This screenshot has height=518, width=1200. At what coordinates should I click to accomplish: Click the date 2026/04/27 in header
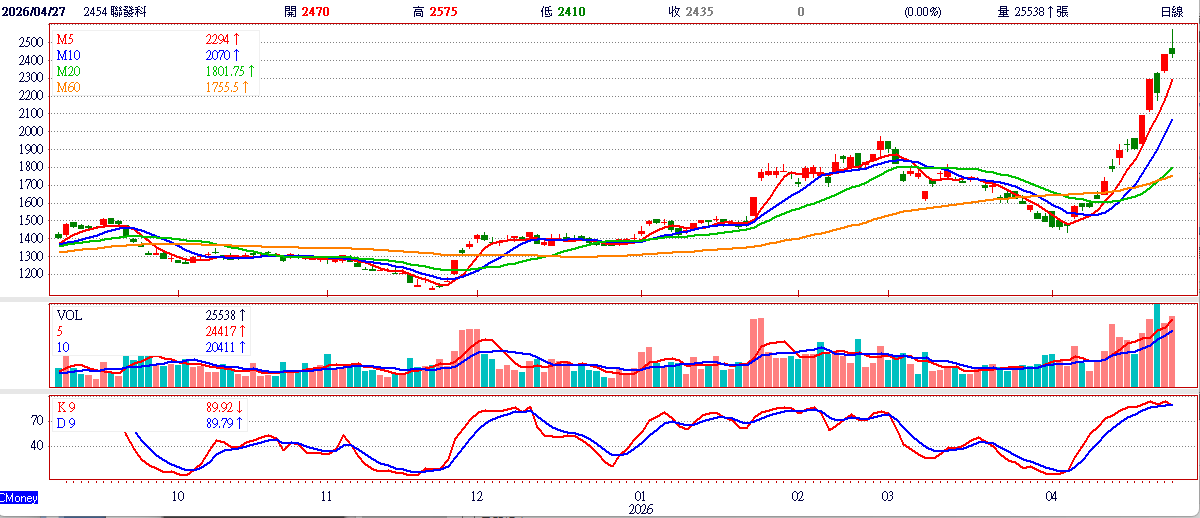click(36, 11)
